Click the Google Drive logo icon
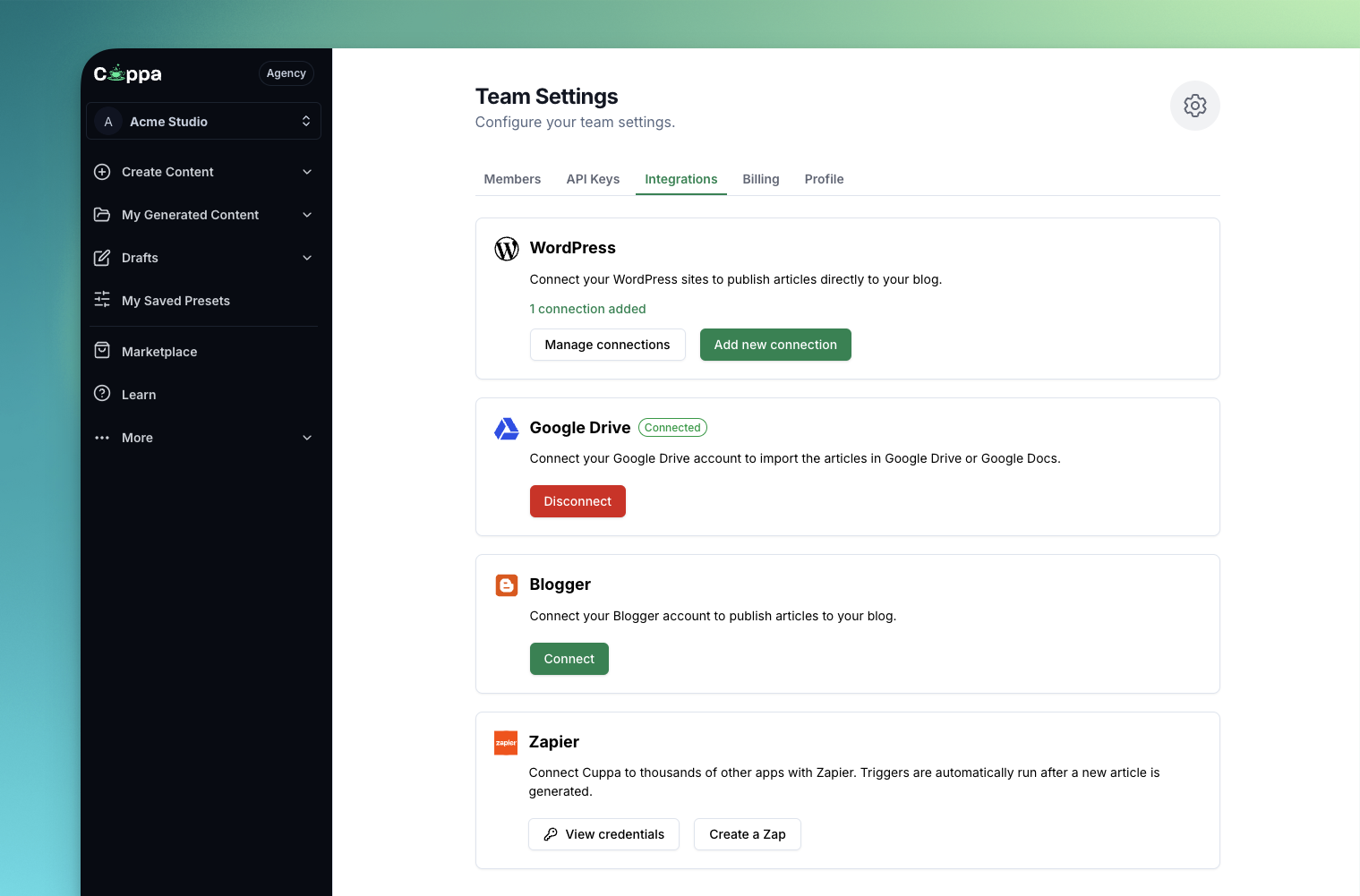 tap(507, 429)
